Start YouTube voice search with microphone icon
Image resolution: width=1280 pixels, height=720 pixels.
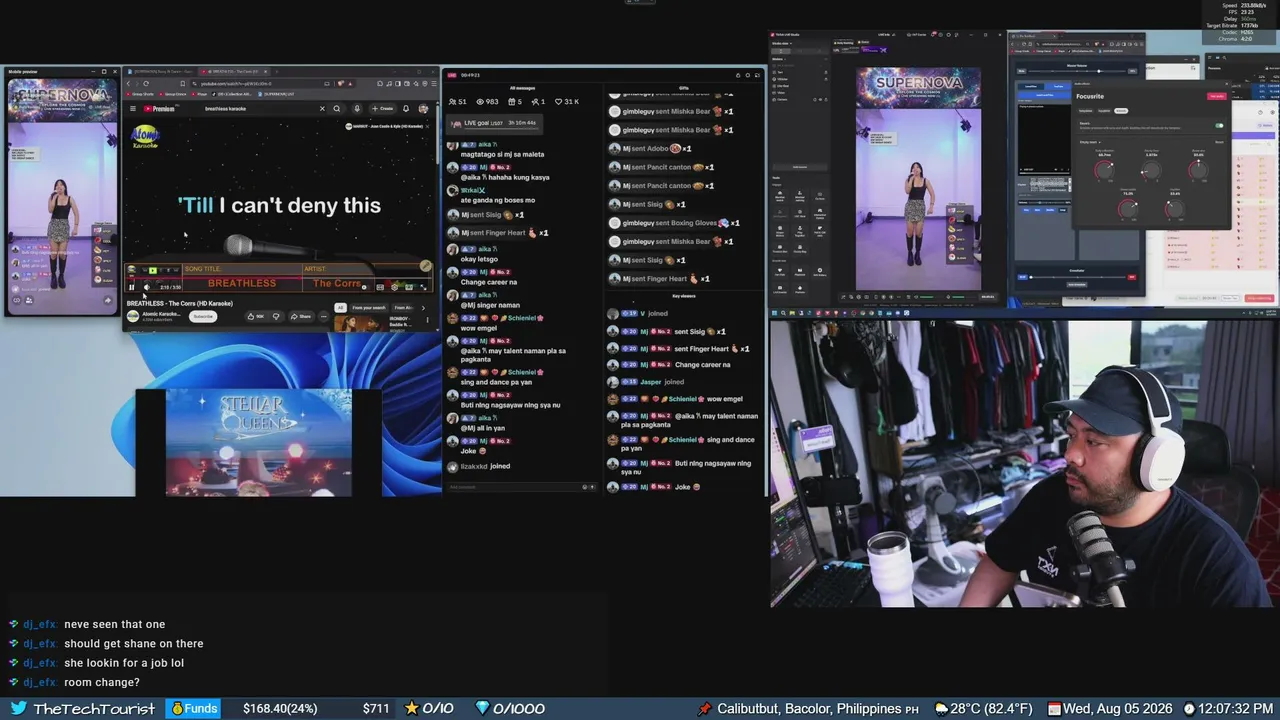[357, 108]
